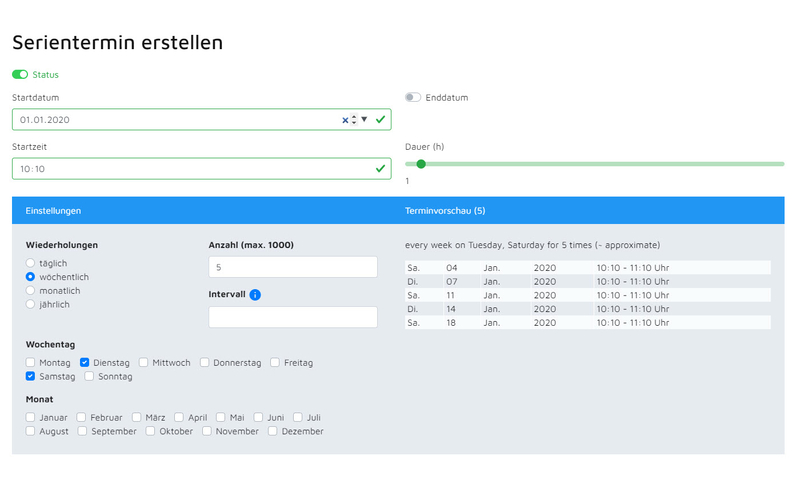Click the Terminvorschau (5) header

point(445,211)
